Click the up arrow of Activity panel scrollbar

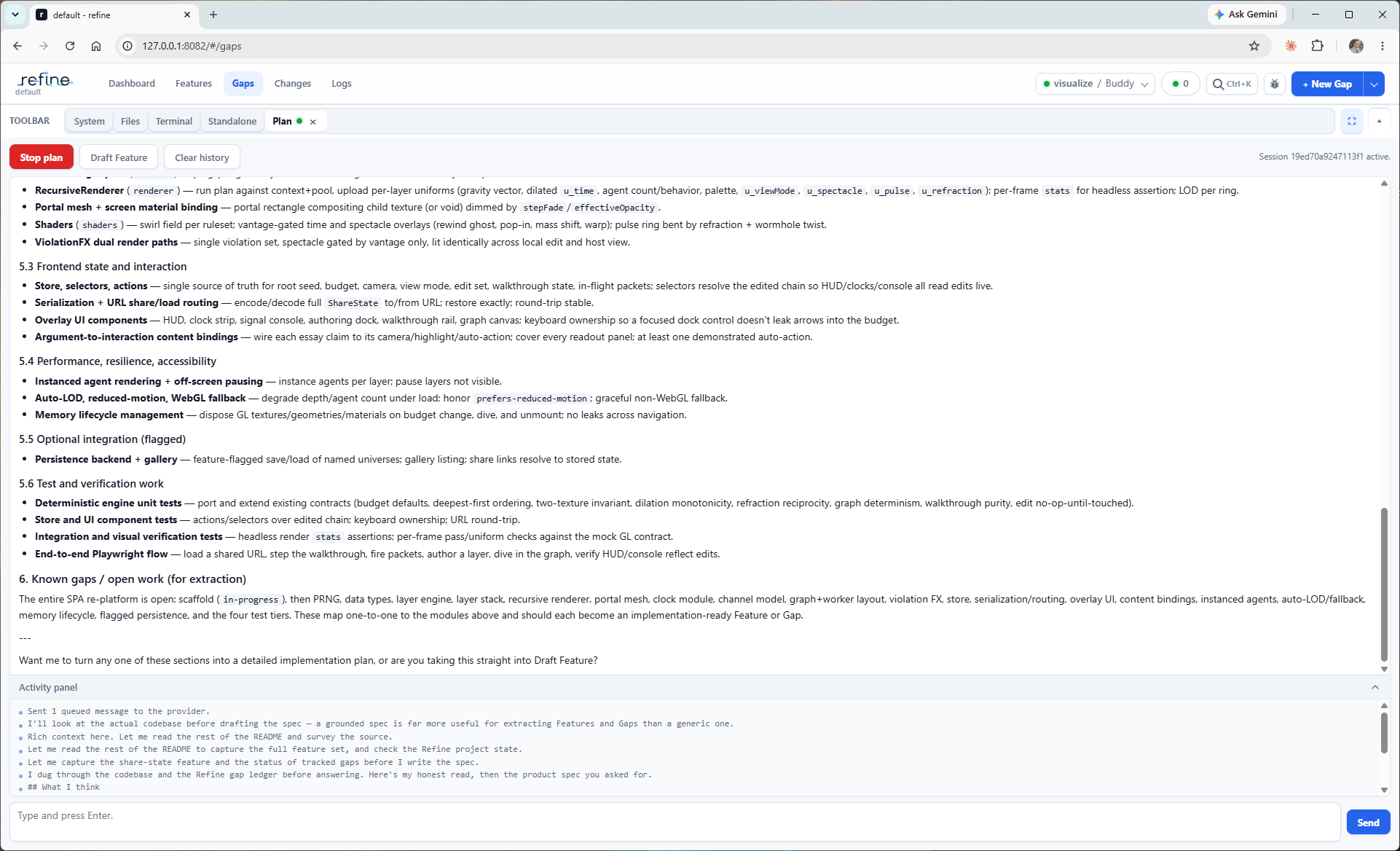(x=1384, y=706)
